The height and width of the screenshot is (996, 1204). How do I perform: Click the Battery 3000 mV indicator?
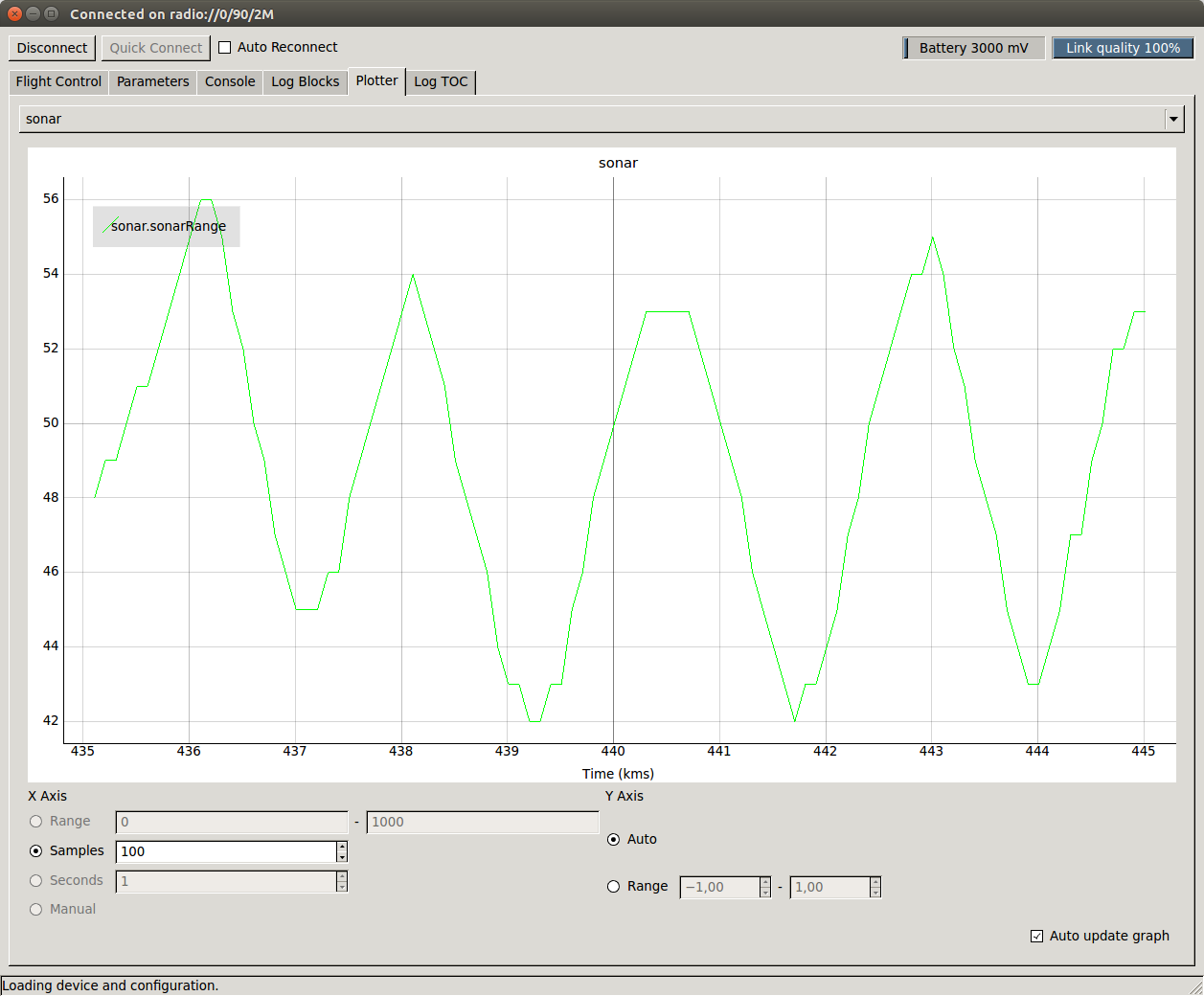[x=973, y=48]
